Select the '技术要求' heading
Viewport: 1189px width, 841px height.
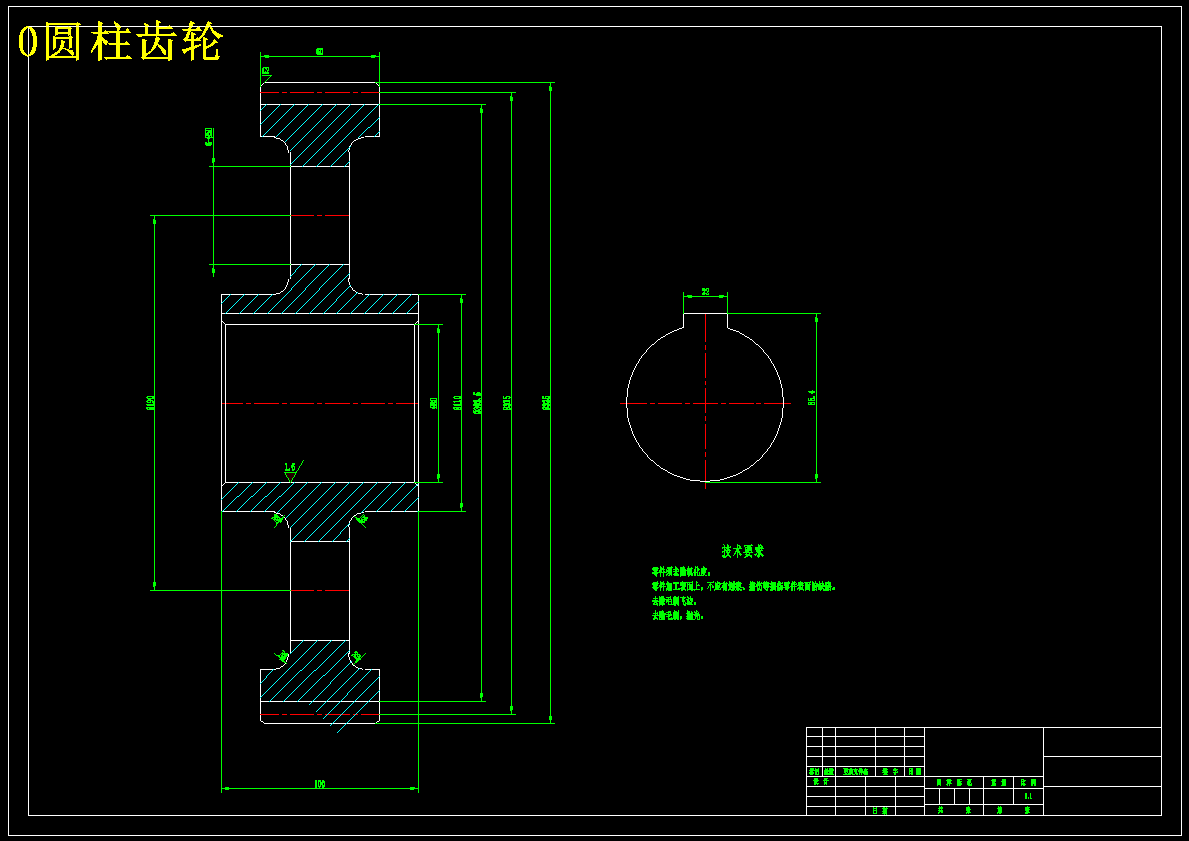click(742, 551)
